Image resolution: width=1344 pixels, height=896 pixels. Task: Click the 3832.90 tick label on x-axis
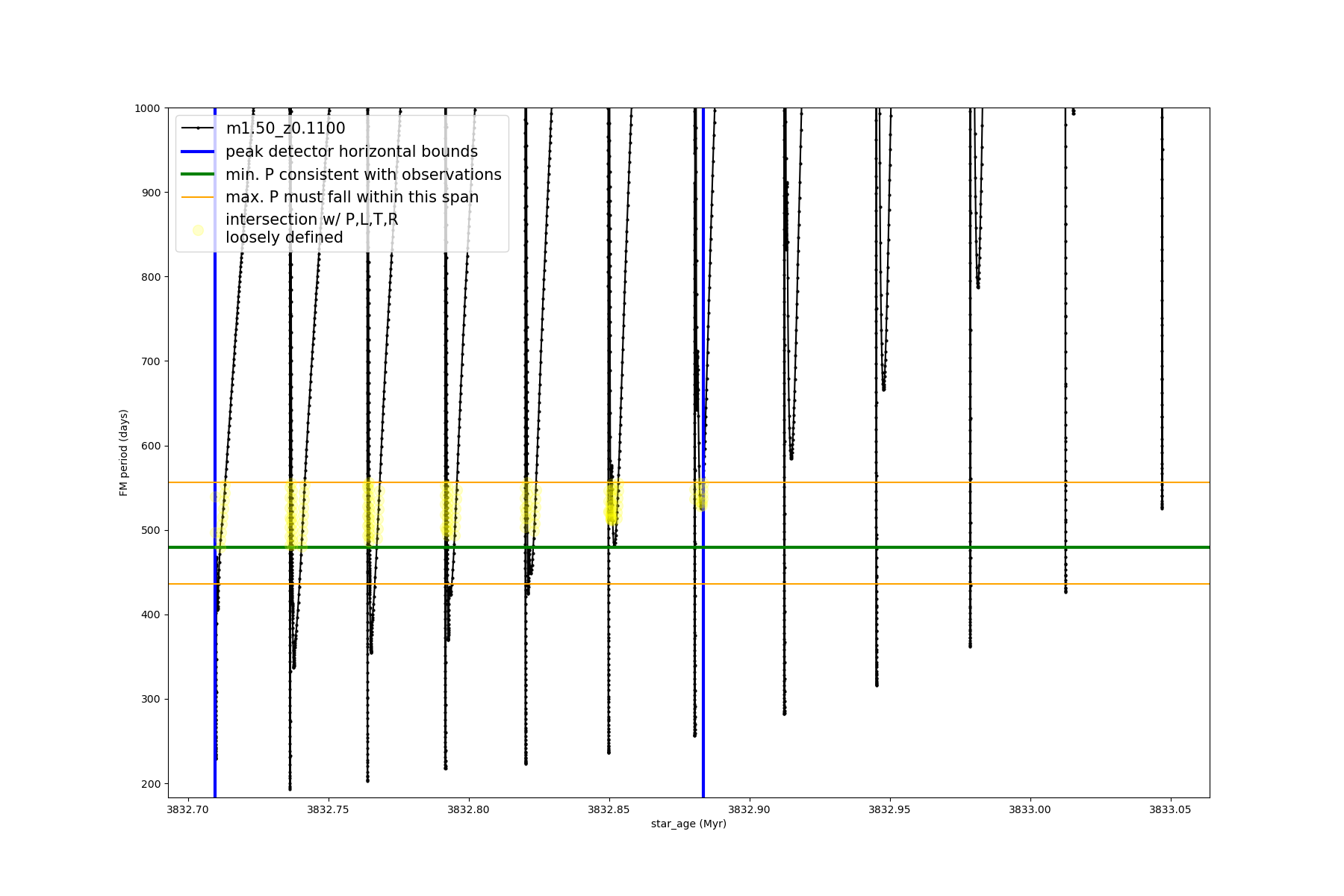coord(750,809)
